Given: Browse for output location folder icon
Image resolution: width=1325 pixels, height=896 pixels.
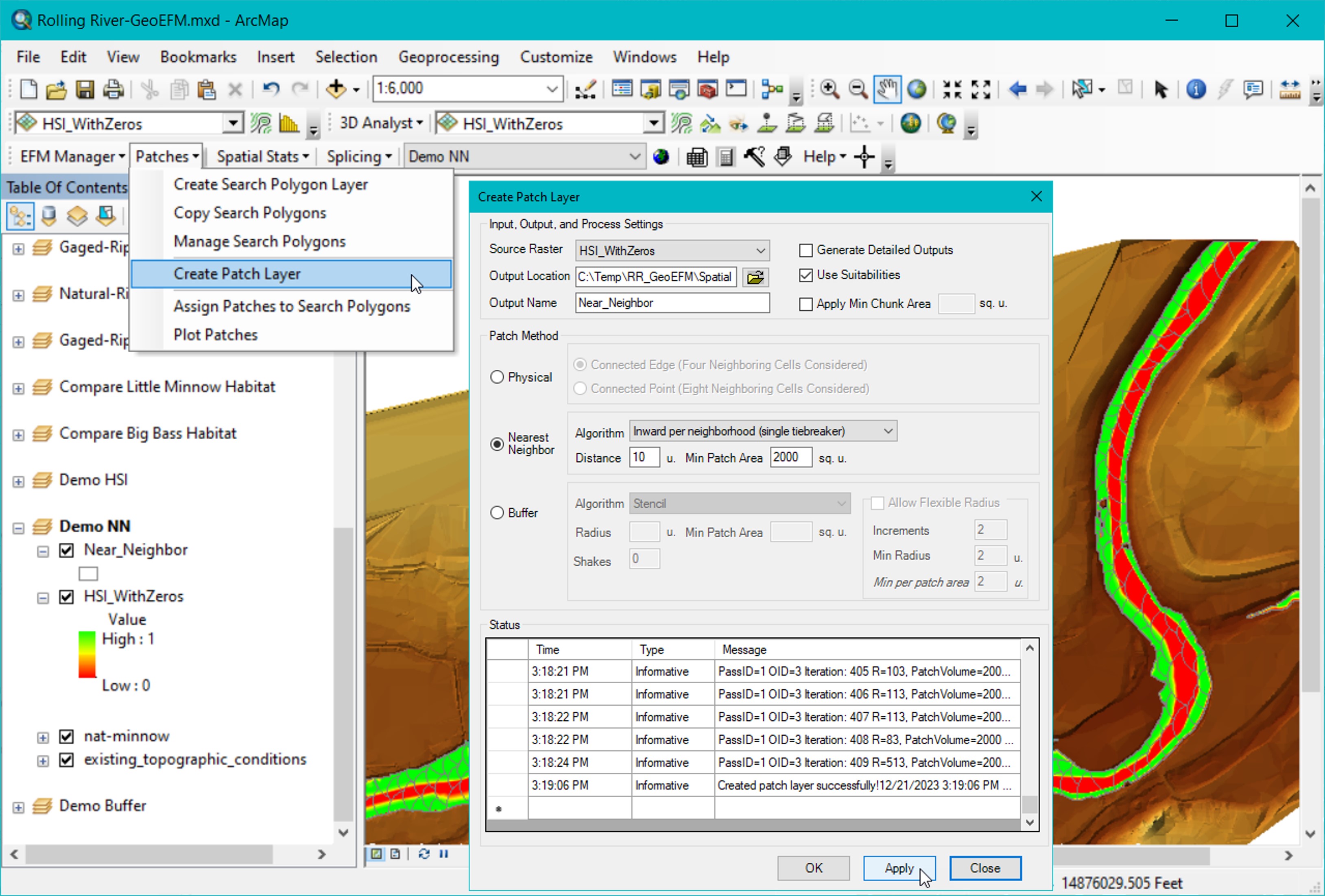Looking at the screenshot, I should 755,277.
